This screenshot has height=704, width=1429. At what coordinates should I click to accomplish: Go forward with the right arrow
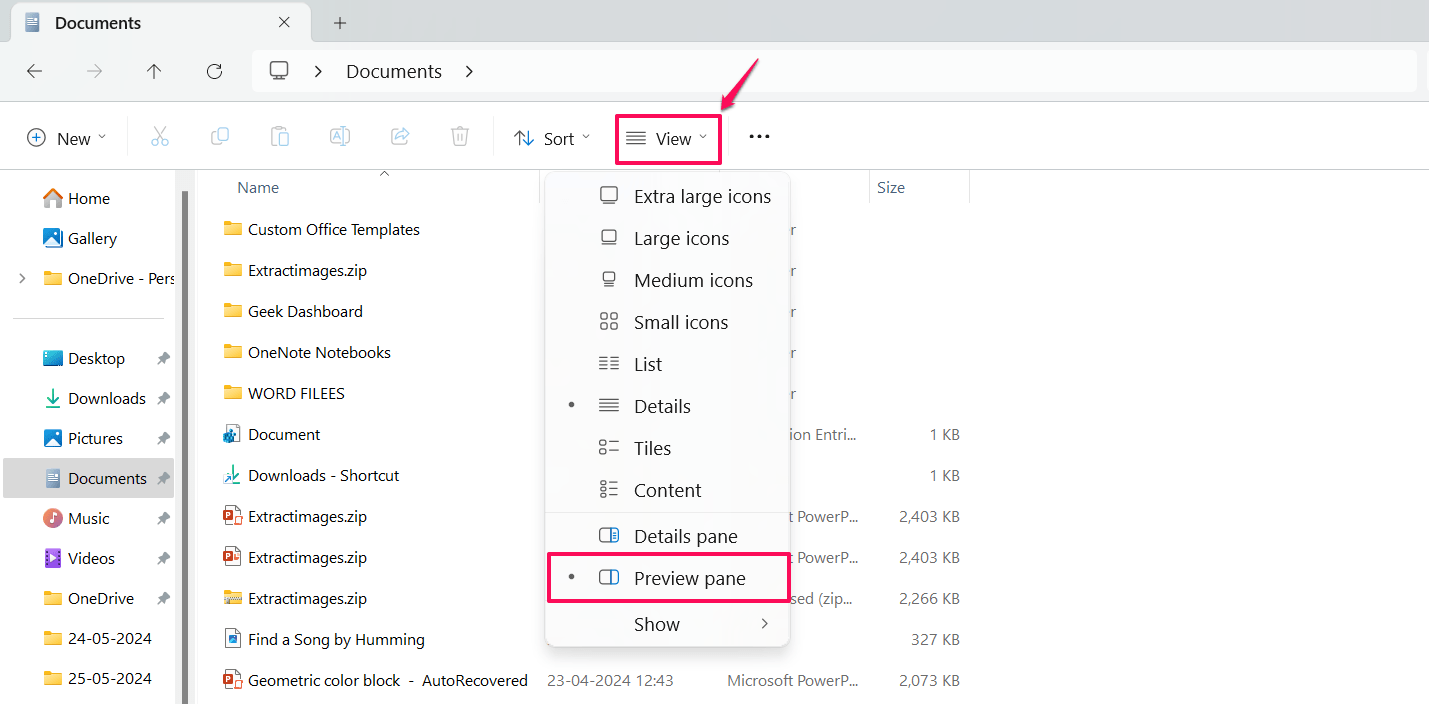(94, 71)
